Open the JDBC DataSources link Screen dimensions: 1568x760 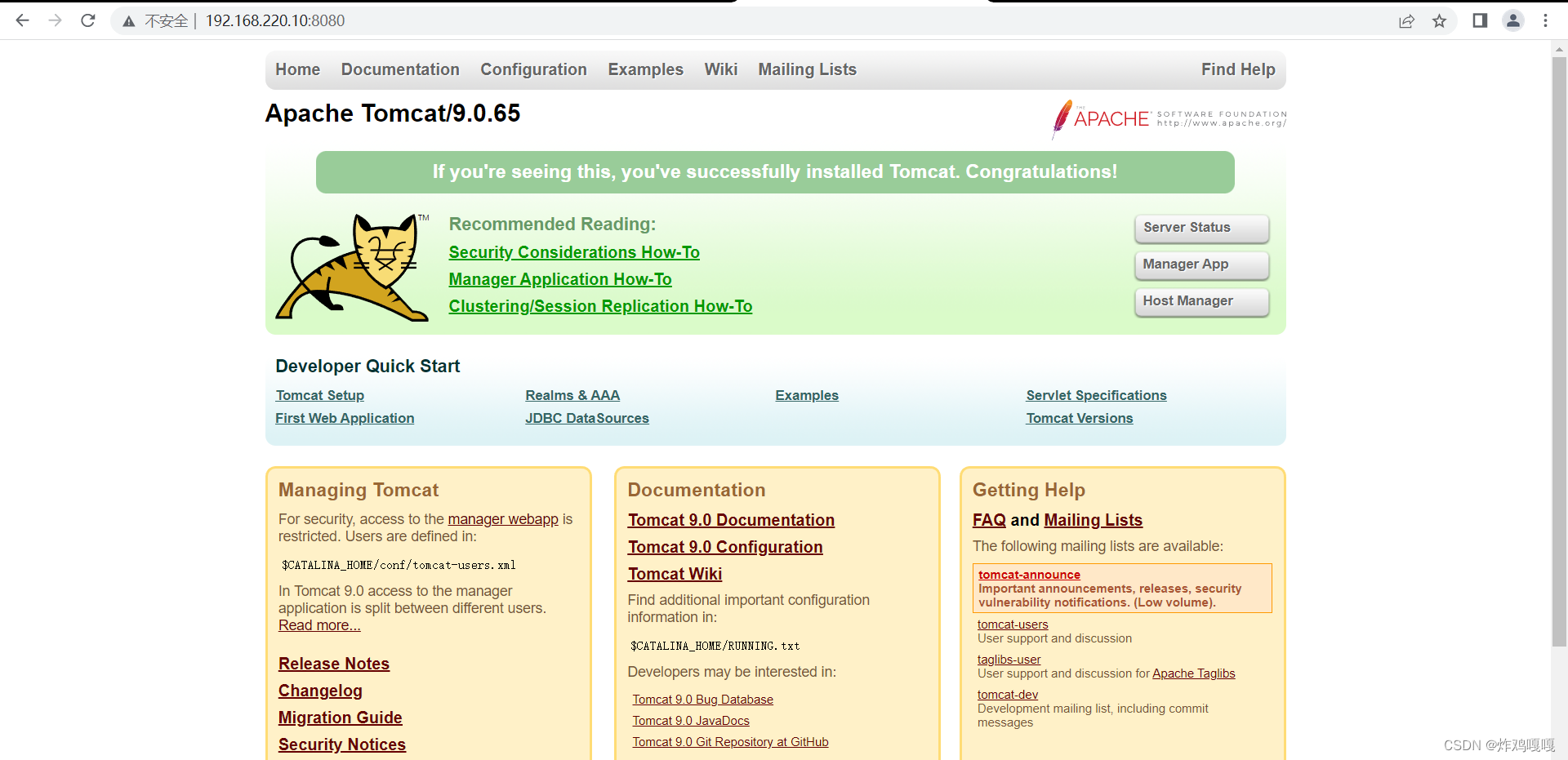pyautogui.click(x=587, y=418)
